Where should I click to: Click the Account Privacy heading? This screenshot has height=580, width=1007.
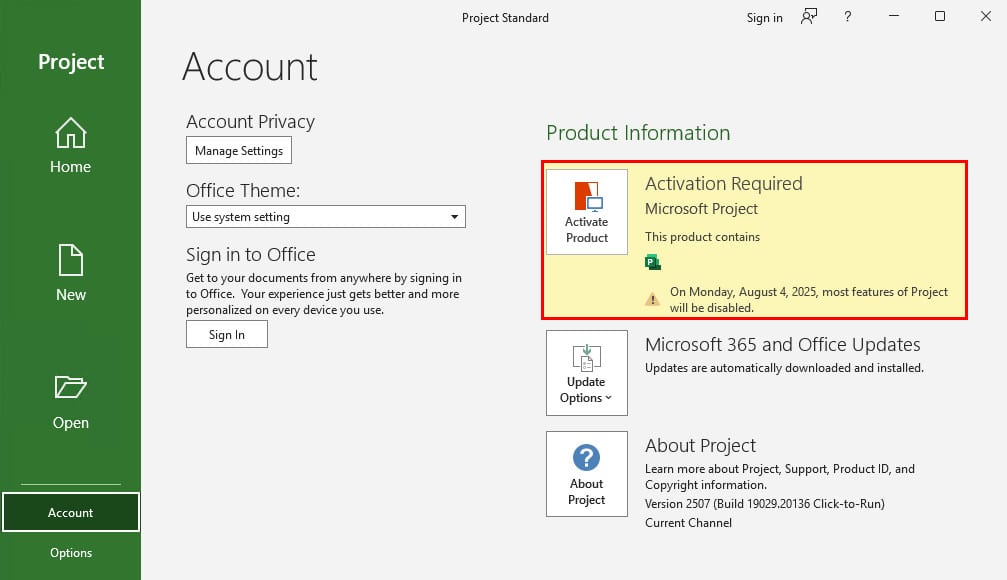(250, 121)
